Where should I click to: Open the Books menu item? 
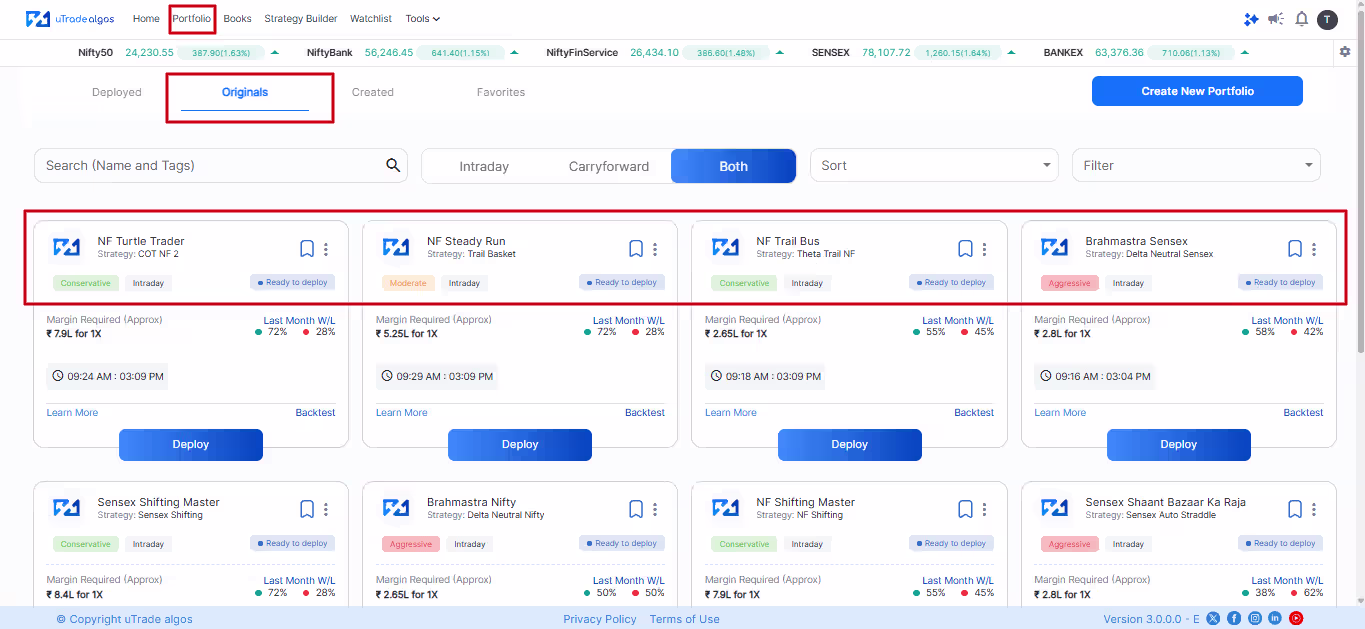click(x=237, y=19)
